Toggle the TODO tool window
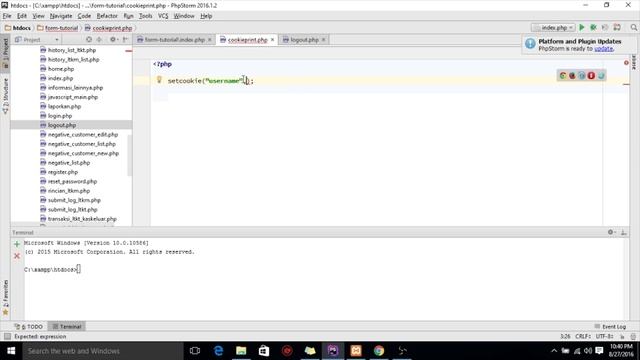This screenshot has height=360, width=640. [x=29, y=327]
